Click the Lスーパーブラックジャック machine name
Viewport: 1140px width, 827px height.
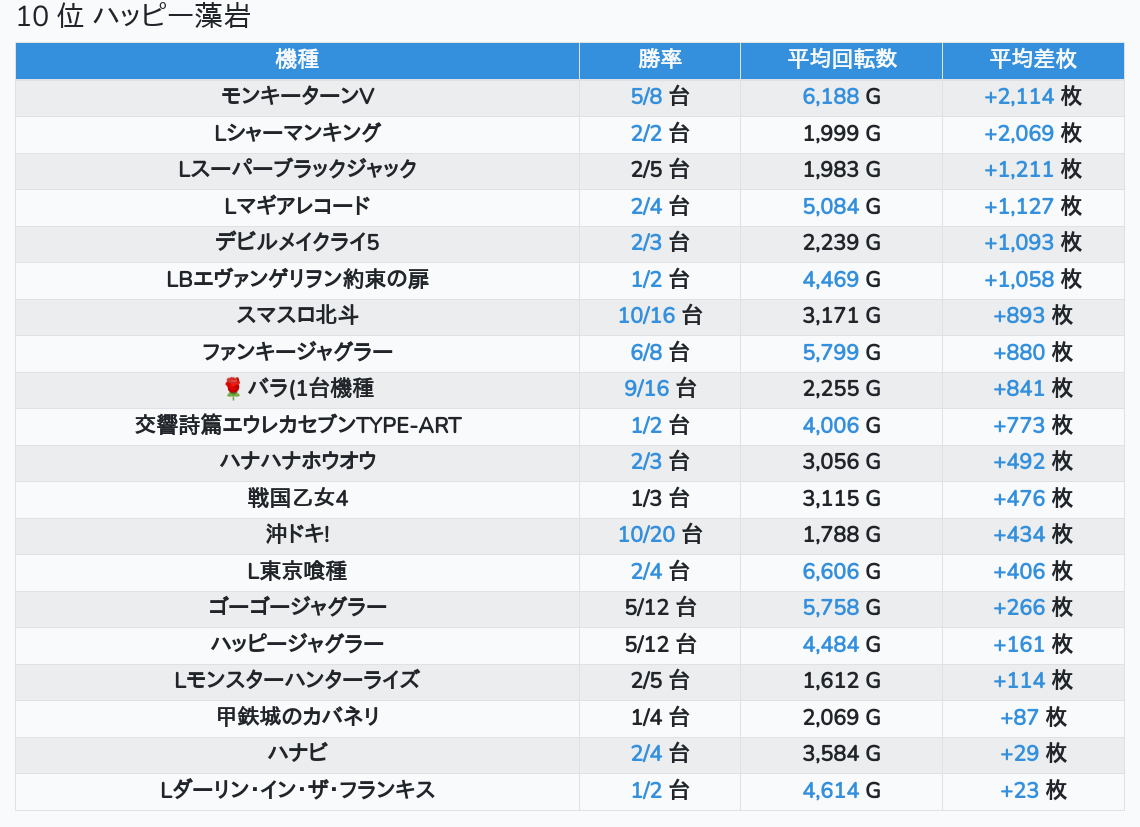click(297, 169)
